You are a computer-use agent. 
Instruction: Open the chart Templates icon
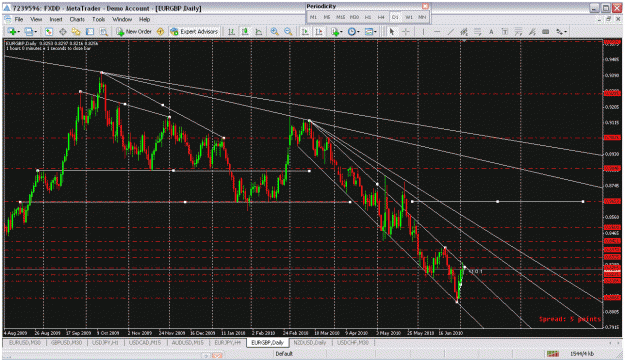369,31
